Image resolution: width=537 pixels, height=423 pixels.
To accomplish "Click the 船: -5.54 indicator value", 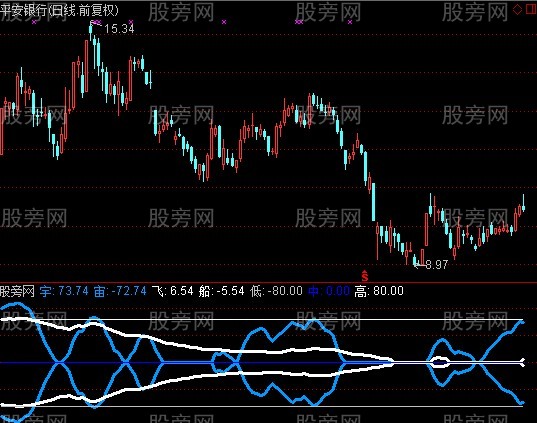I will click(x=222, y=291).
